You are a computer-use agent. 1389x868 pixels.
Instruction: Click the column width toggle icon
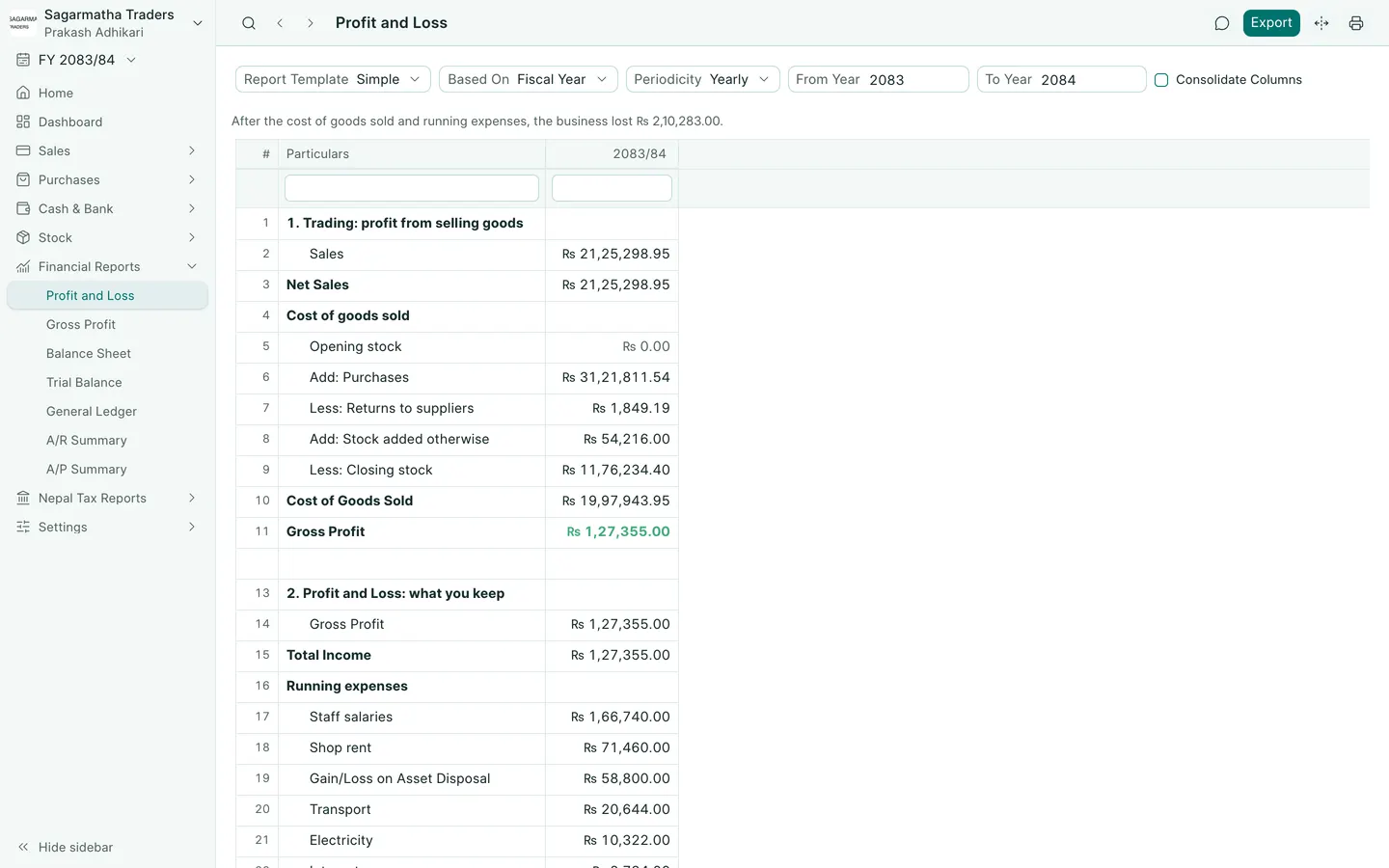pos(1321,23)
